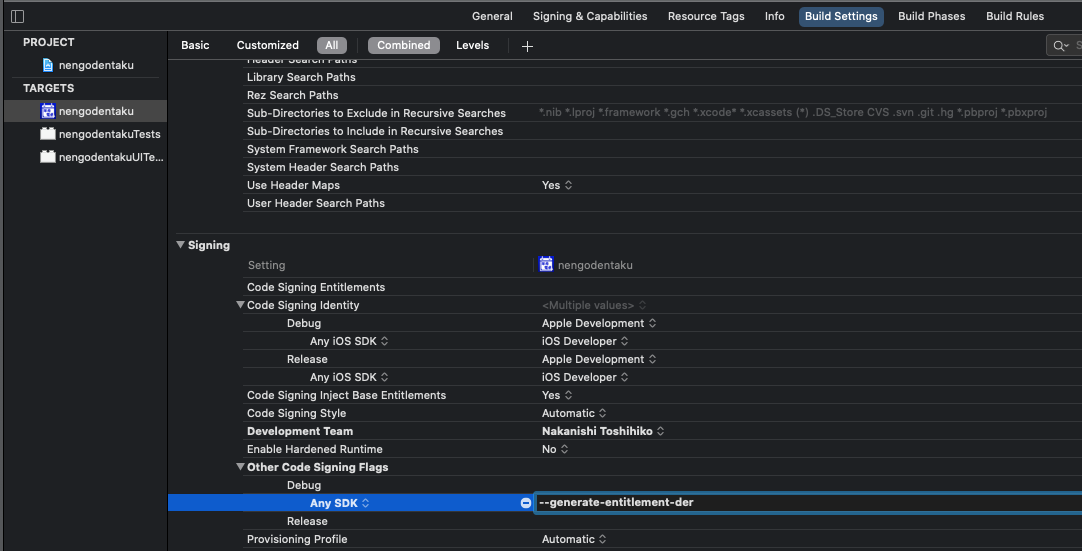Select the nengodentakuTests target icon

pos(48,134)
